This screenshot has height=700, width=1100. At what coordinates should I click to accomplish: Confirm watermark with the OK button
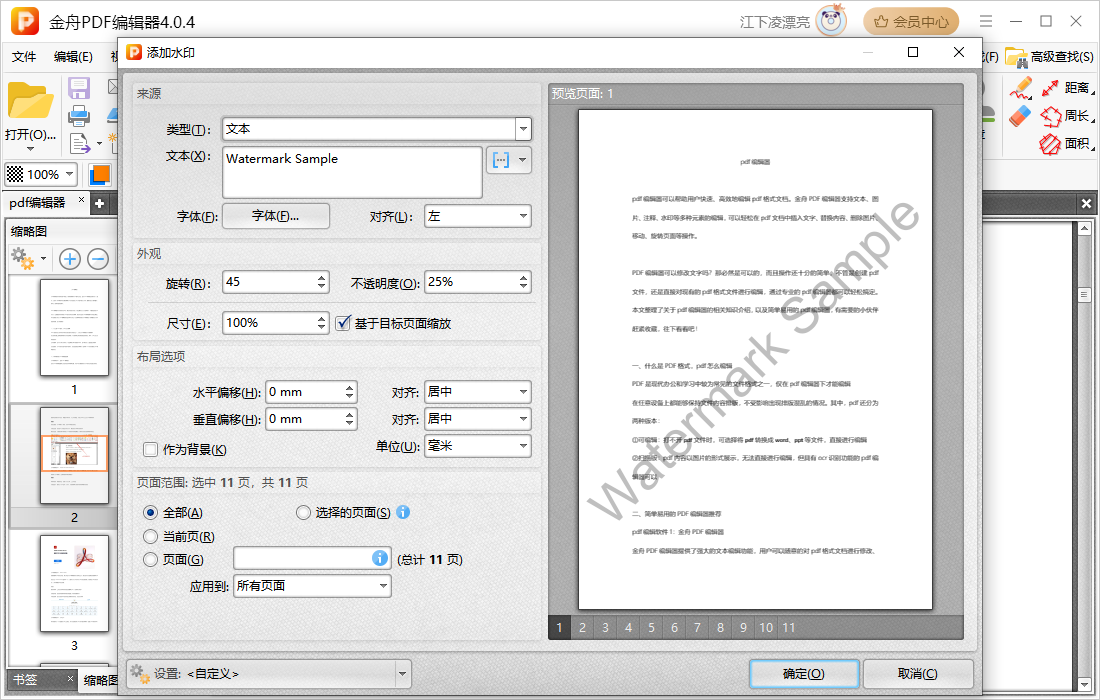point(804,673)
